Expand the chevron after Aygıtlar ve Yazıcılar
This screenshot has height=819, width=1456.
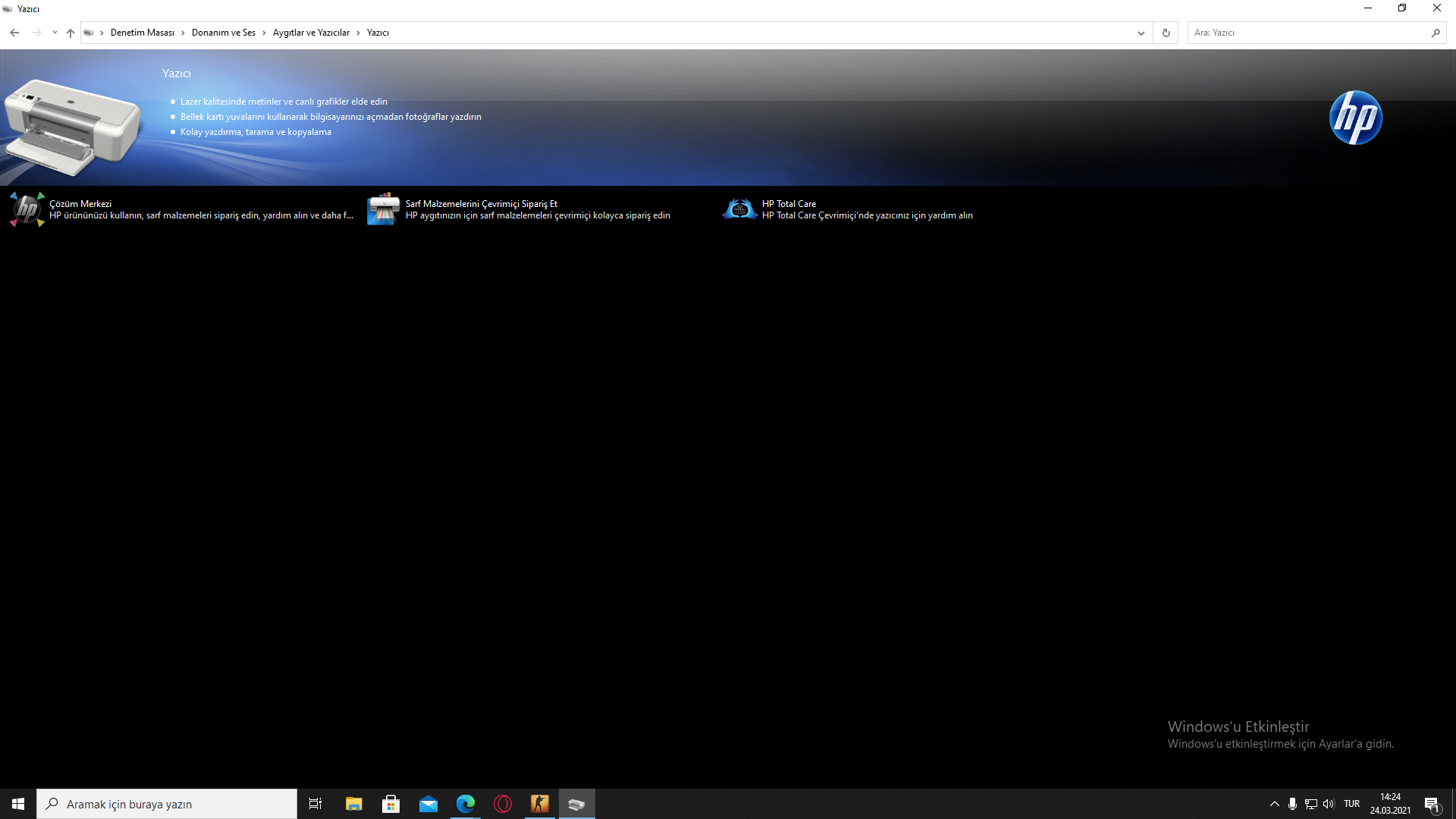click(x=358, y=33)
